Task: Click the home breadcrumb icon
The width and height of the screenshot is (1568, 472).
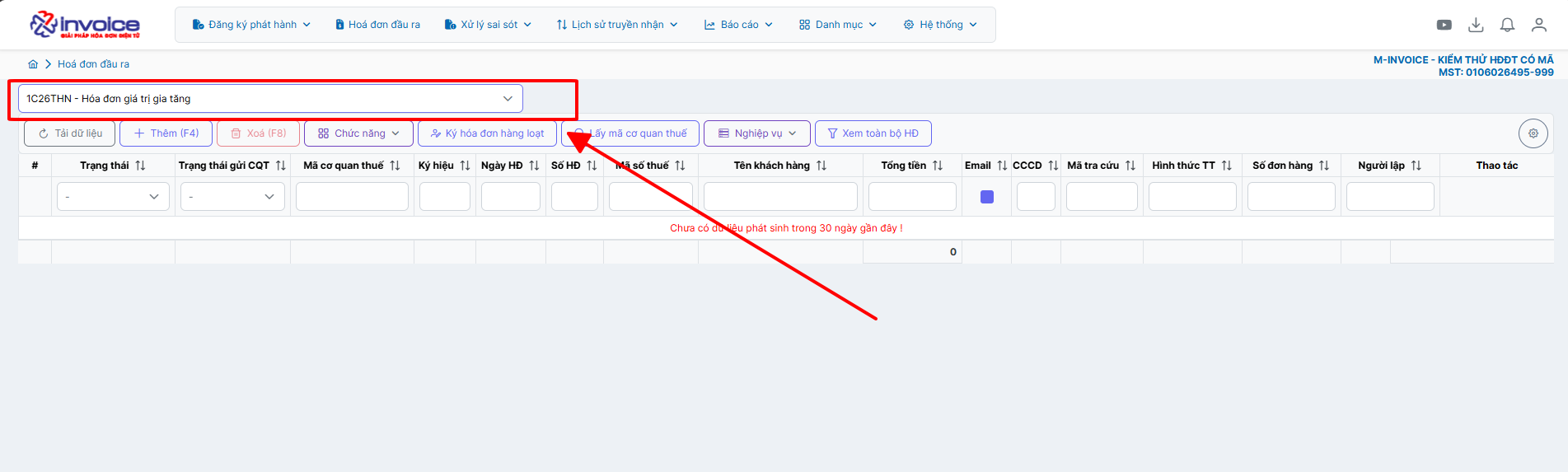Action: [x=33, y=64]
